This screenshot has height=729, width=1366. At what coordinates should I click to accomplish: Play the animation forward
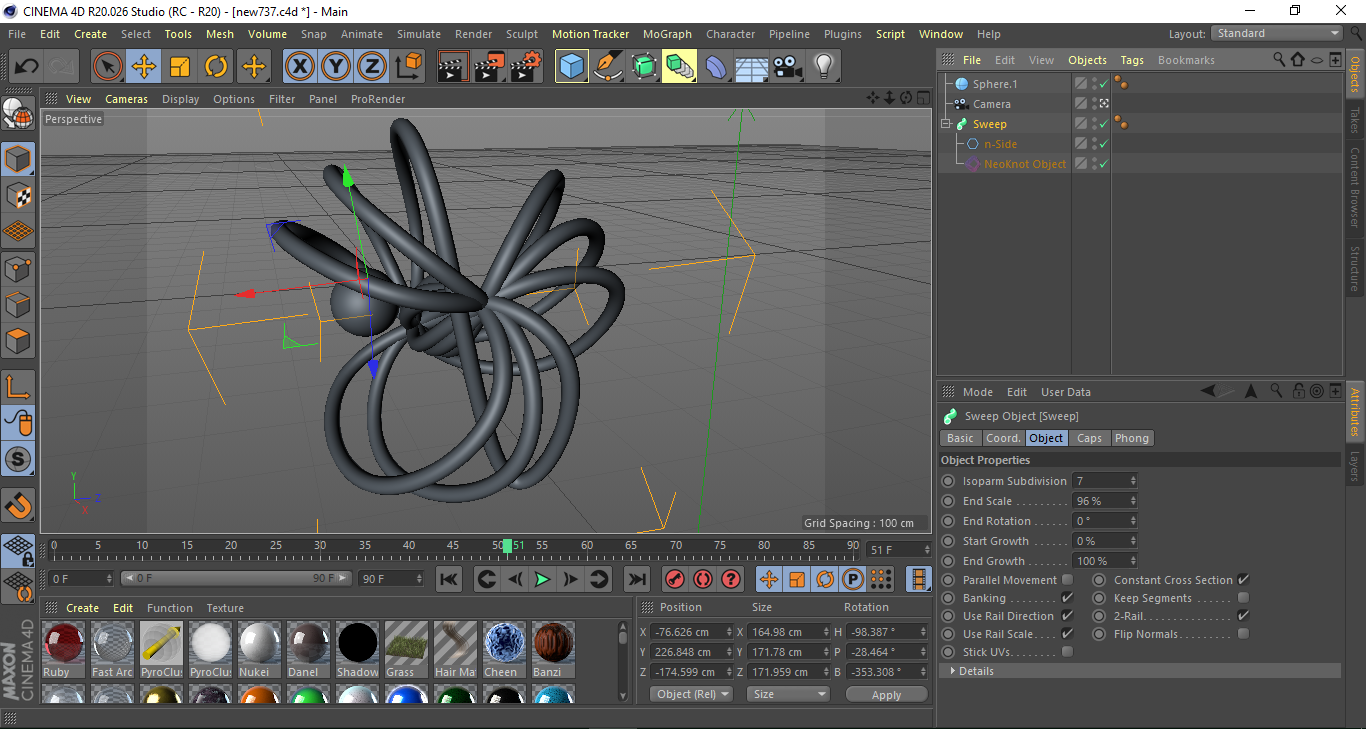tap(542, 579)
